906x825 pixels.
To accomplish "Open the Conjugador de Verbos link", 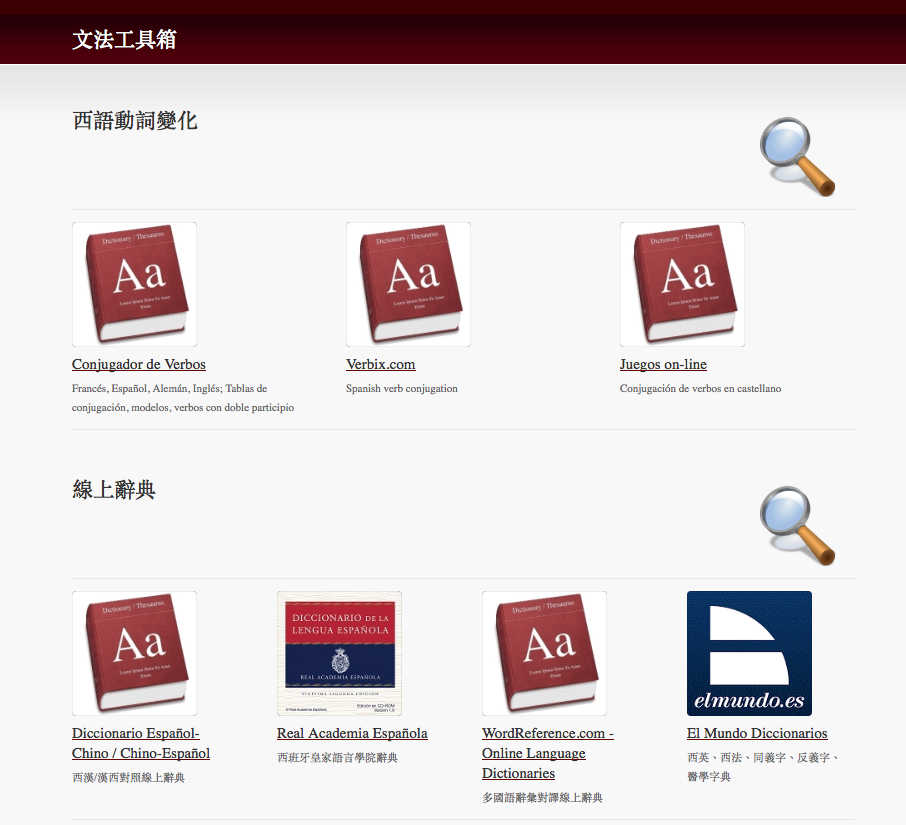I will coord(139,364).
